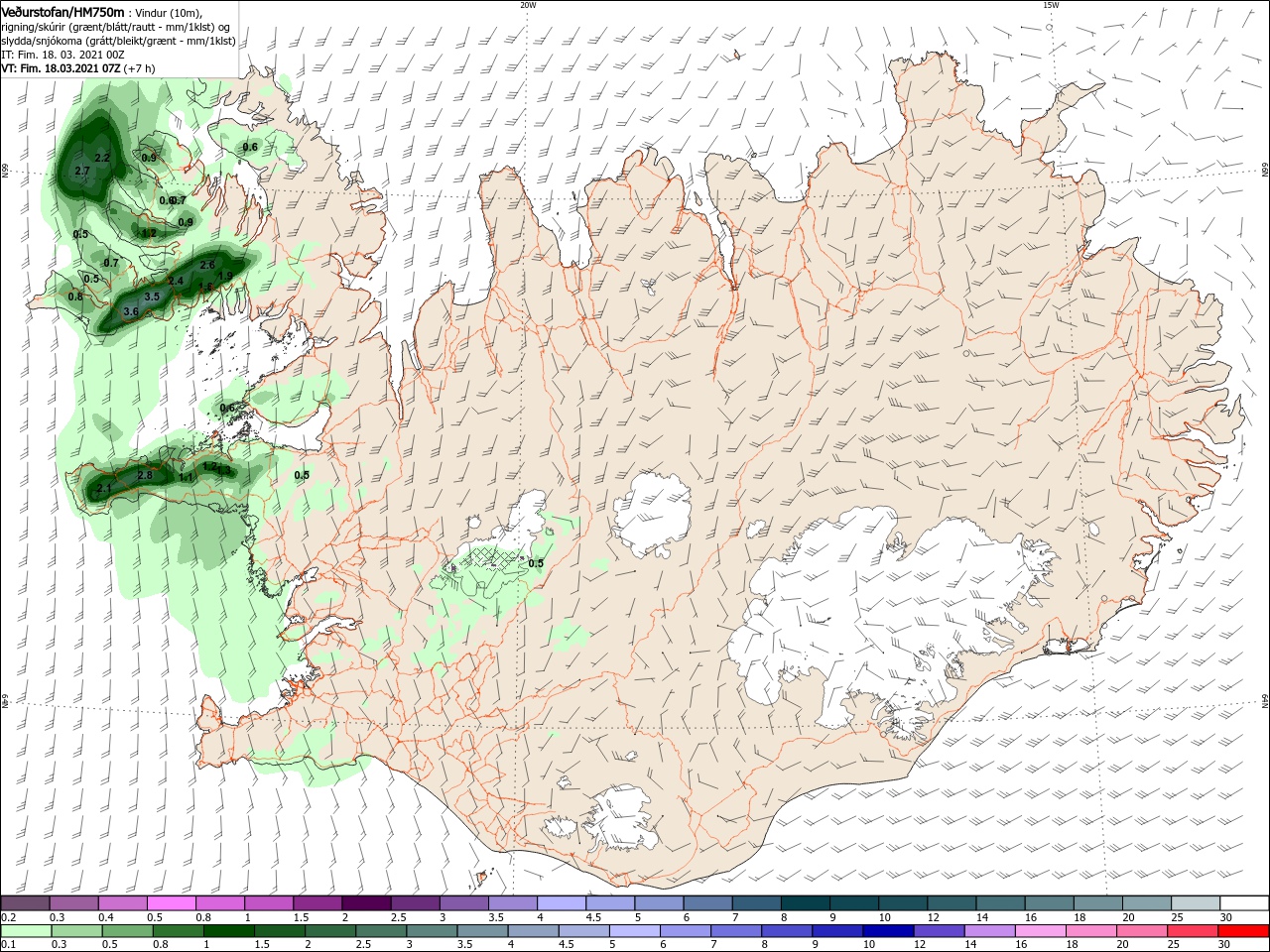
Task: Click the 3.5 precipitation value on the map
Action: coord(152,297)
